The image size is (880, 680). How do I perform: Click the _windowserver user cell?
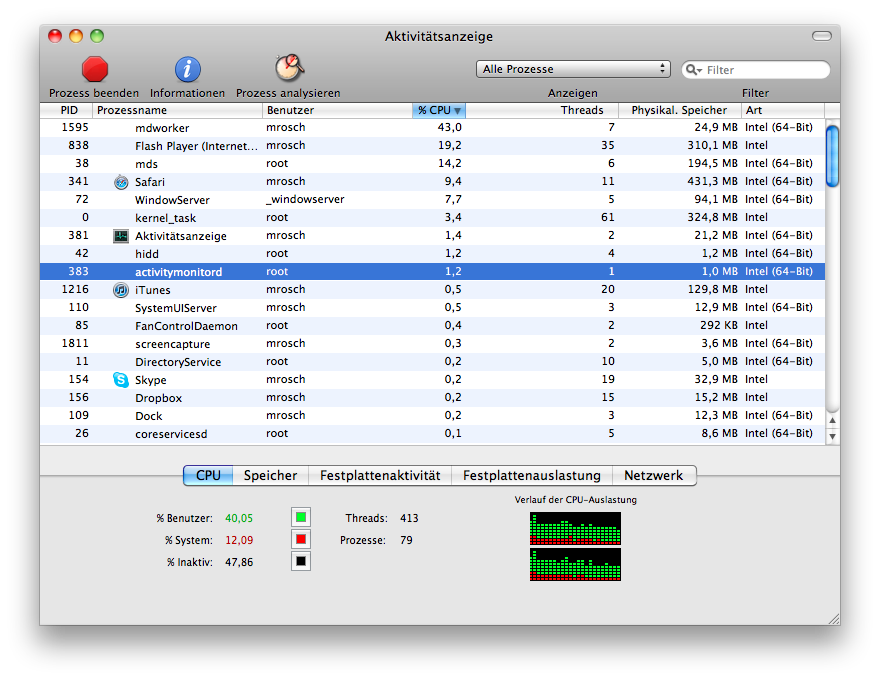point(305,199)
